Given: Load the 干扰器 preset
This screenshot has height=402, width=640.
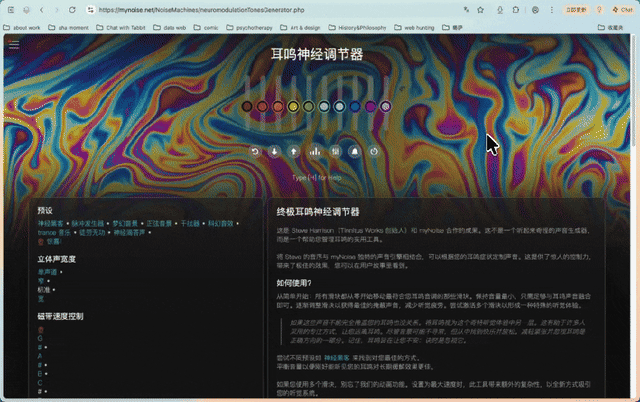Looking at the screenshot, I should 190,224.
